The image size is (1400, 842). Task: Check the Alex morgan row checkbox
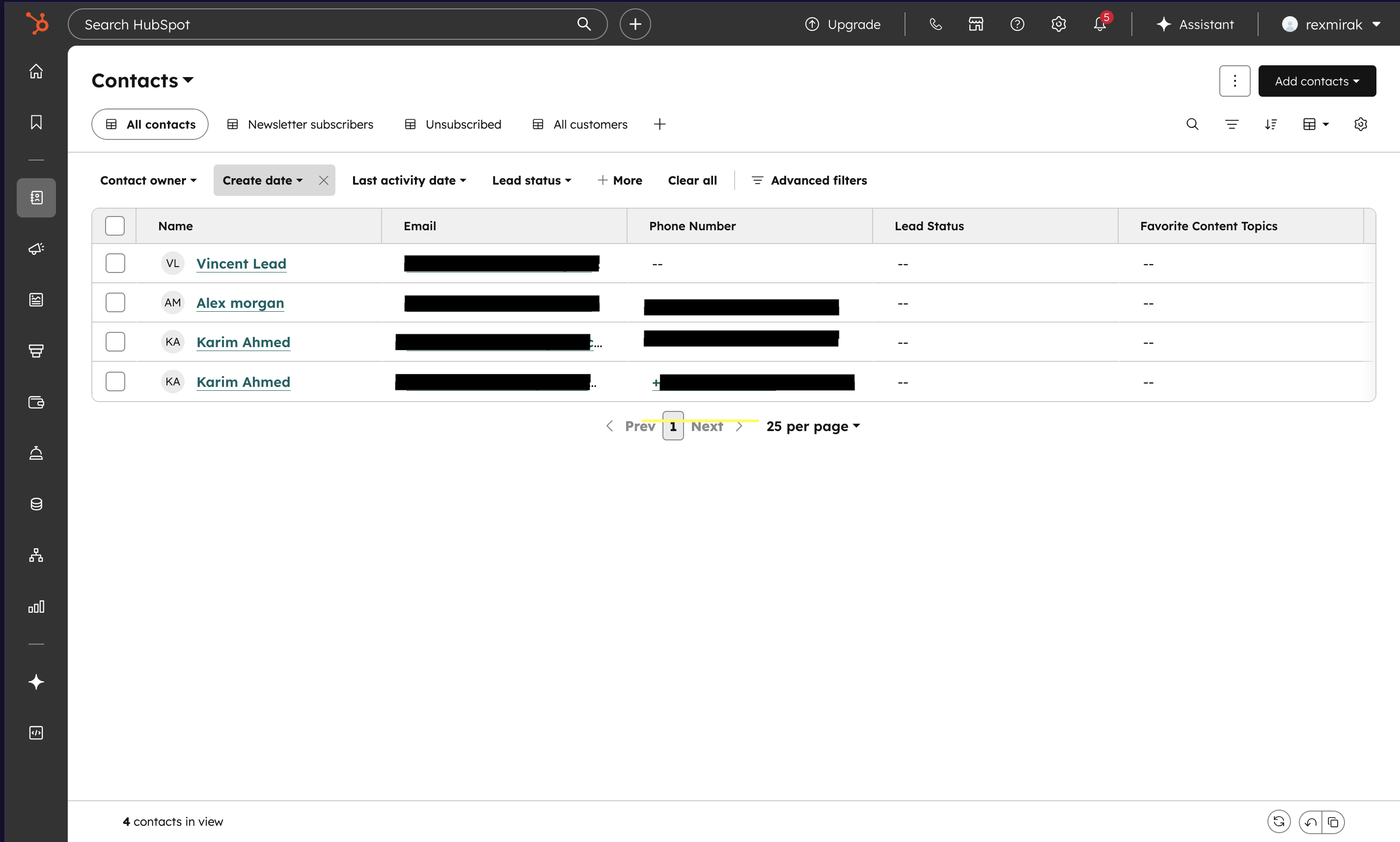[115, 302]
